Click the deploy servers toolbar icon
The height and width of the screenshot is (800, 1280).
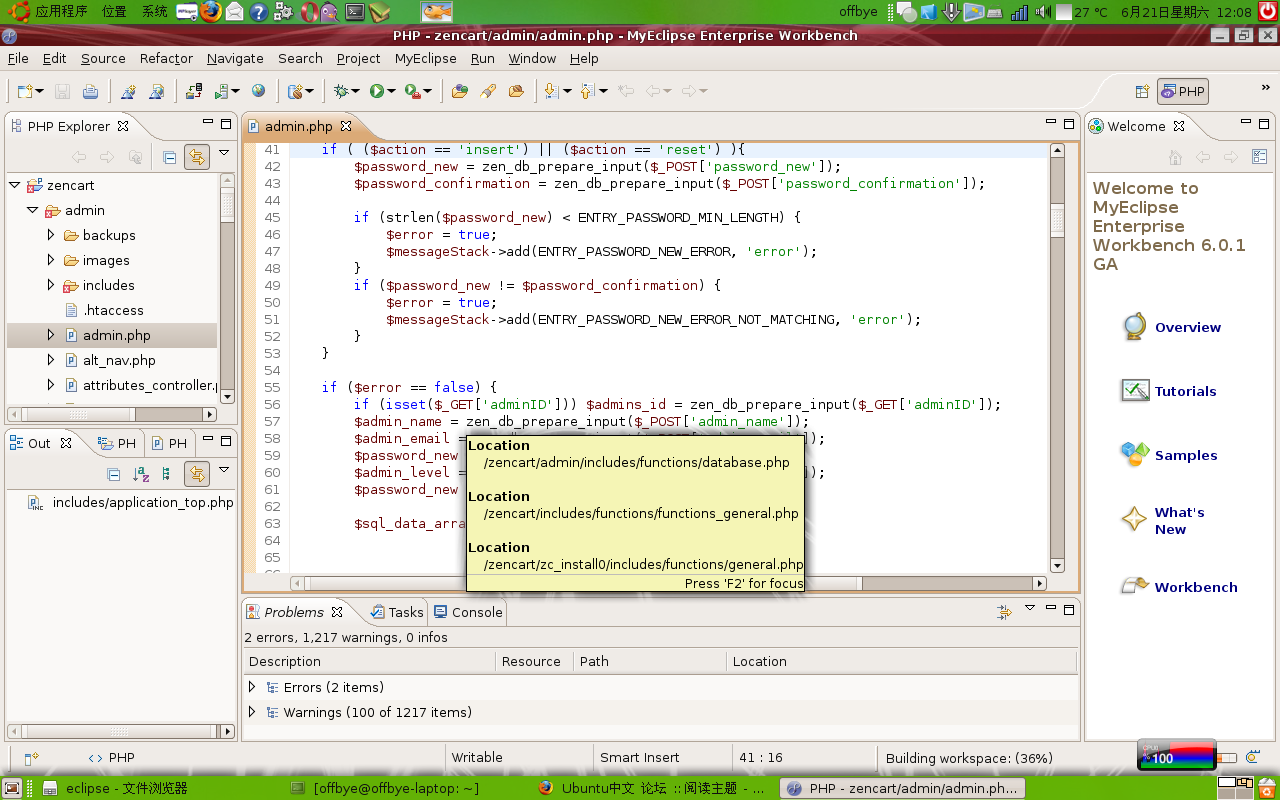click(194, 91)
